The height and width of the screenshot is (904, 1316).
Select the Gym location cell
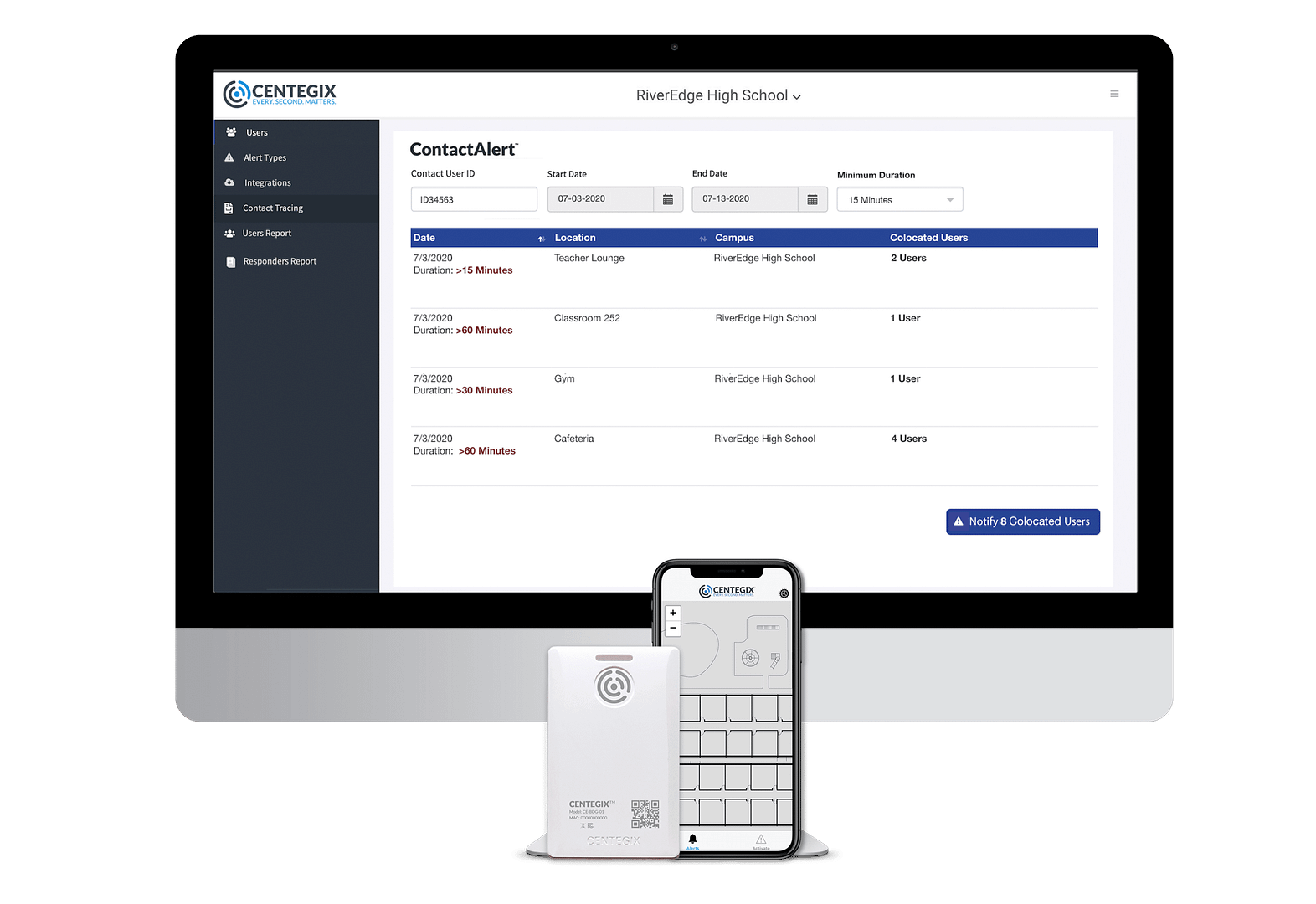tap(564, 378)
